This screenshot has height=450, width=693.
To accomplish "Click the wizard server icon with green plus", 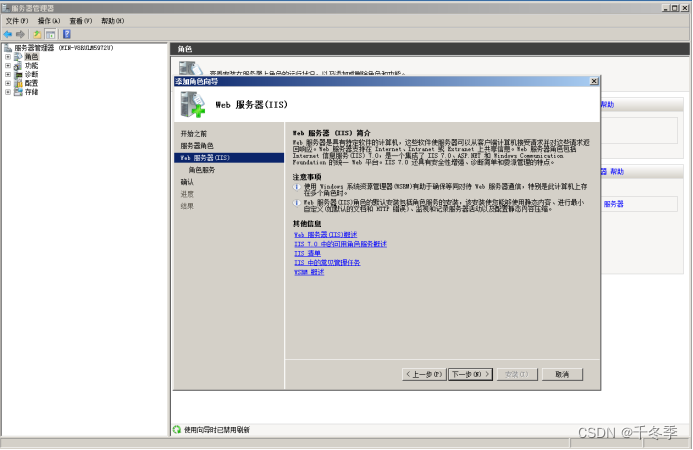I will (x=193, y=104).
